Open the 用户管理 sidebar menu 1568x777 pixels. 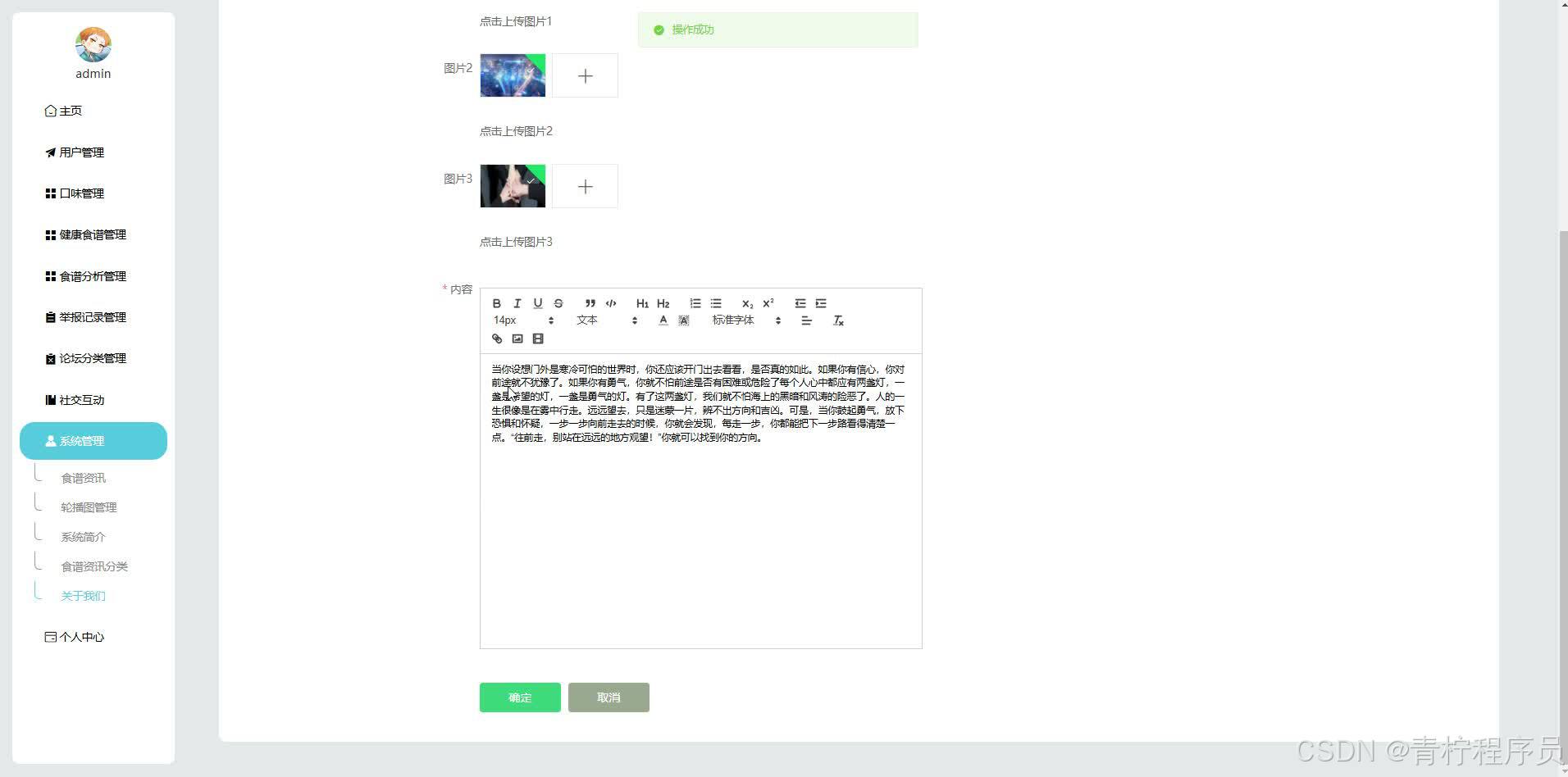click(80, 152)
